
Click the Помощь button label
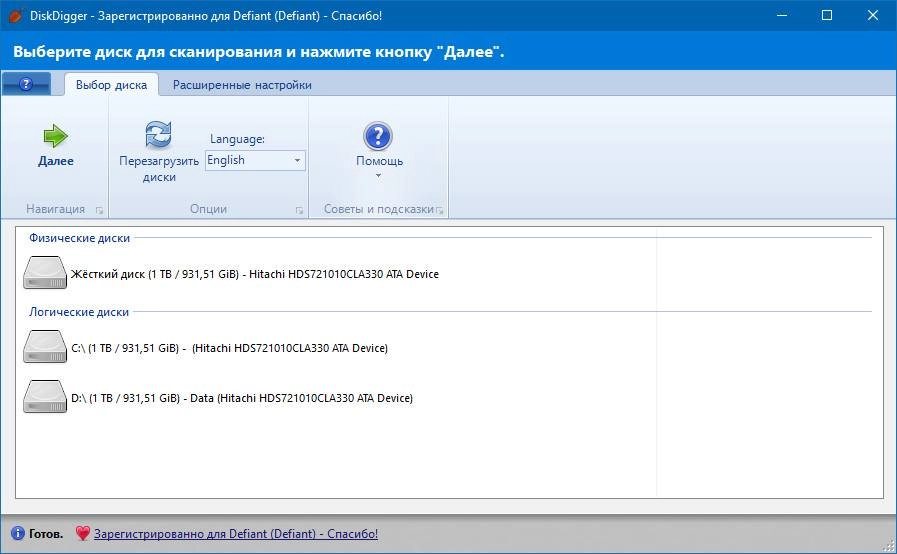379,161
